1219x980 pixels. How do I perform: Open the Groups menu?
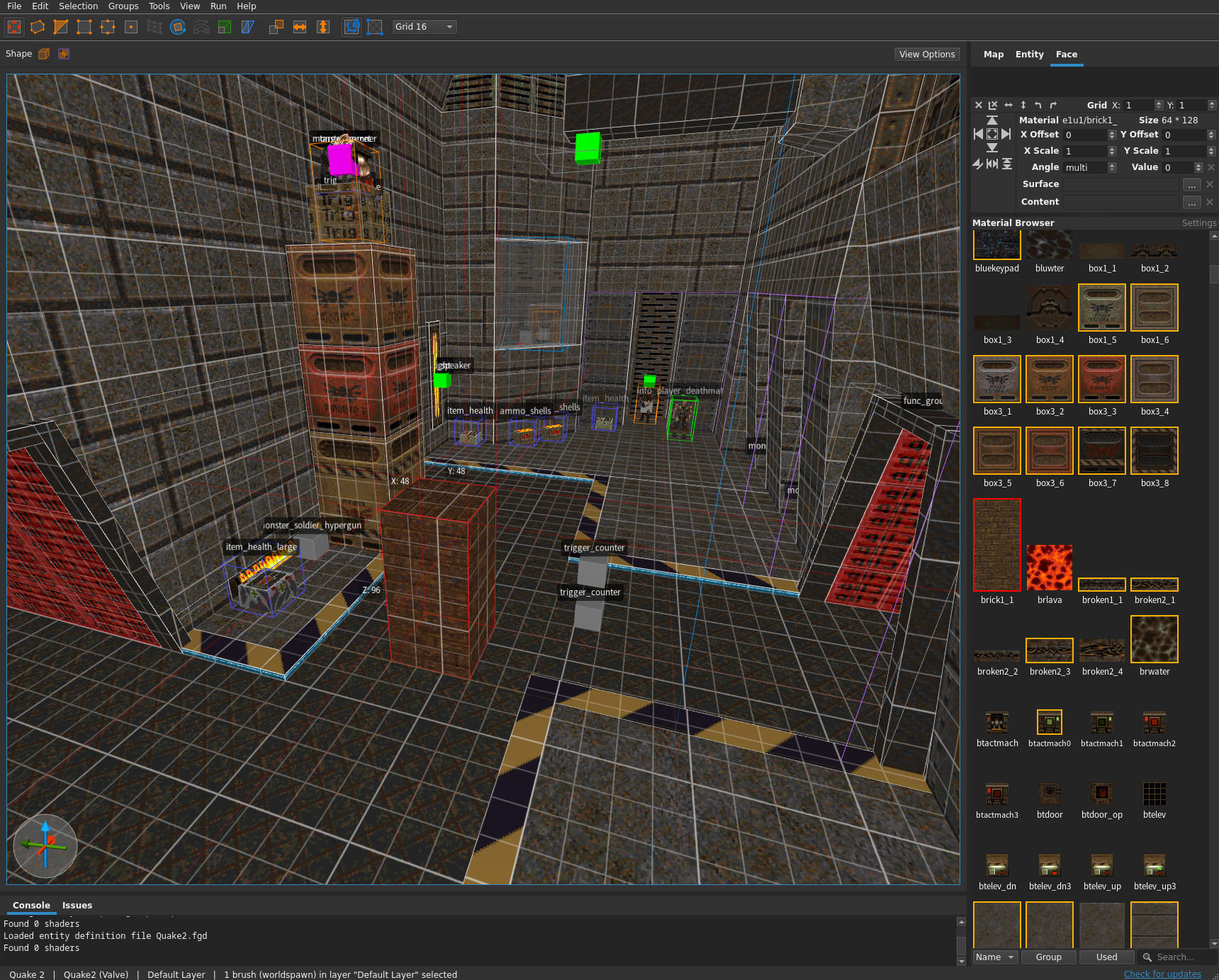(123, 6)
